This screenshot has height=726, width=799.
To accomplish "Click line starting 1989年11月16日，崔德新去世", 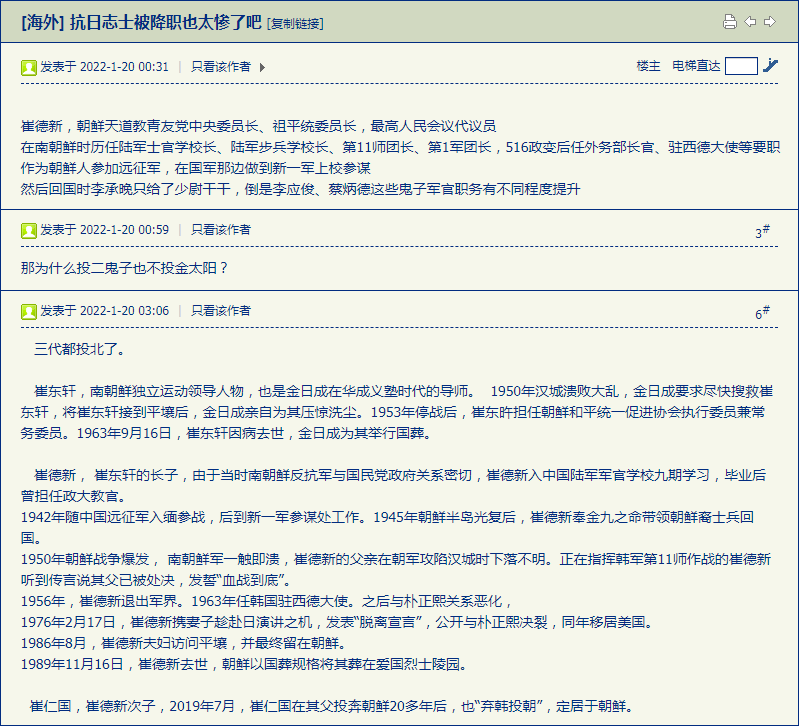I will (x=244, y=664).
